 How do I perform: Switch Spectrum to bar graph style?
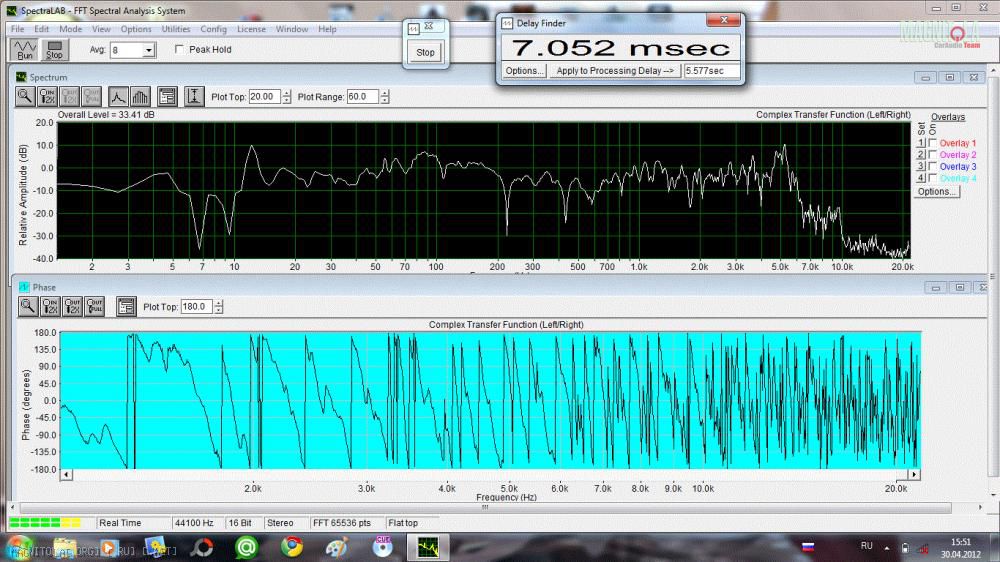coord(140,96)
